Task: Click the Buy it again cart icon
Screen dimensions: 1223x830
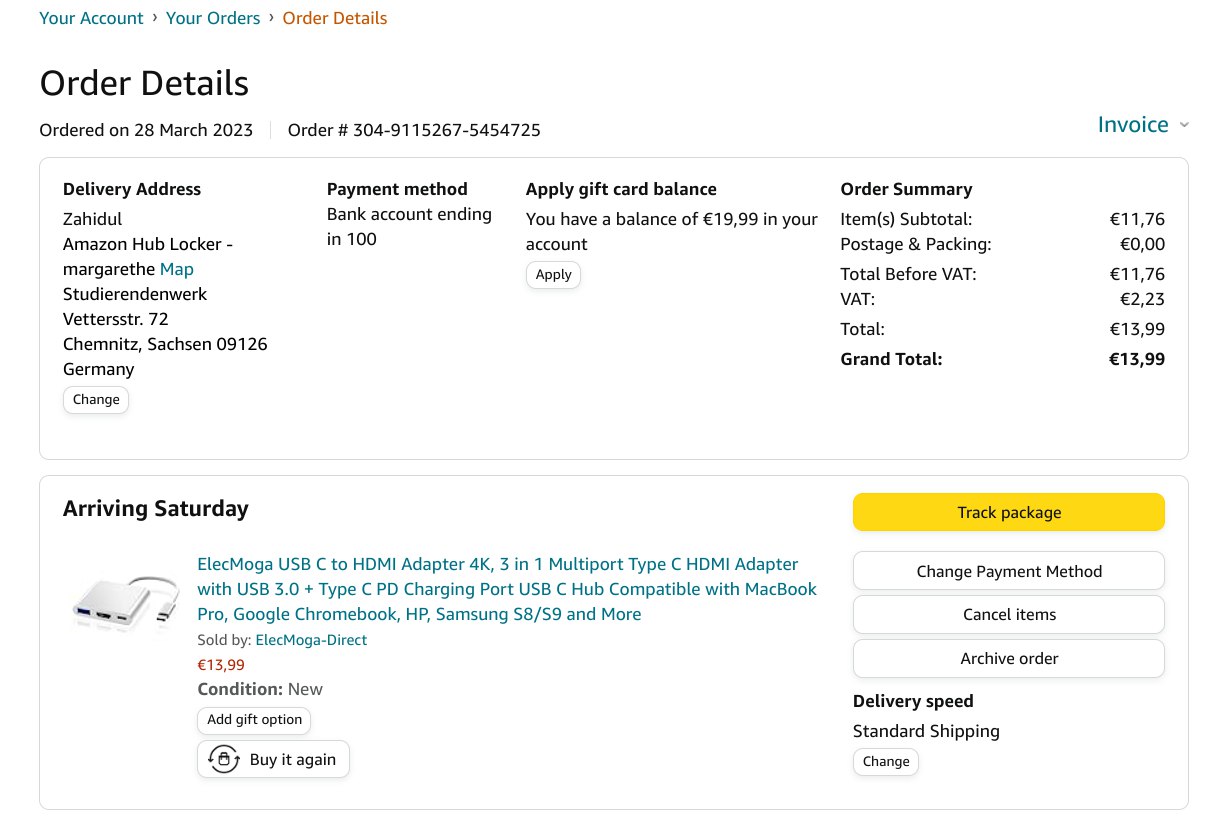Action: tap(223, 760)
